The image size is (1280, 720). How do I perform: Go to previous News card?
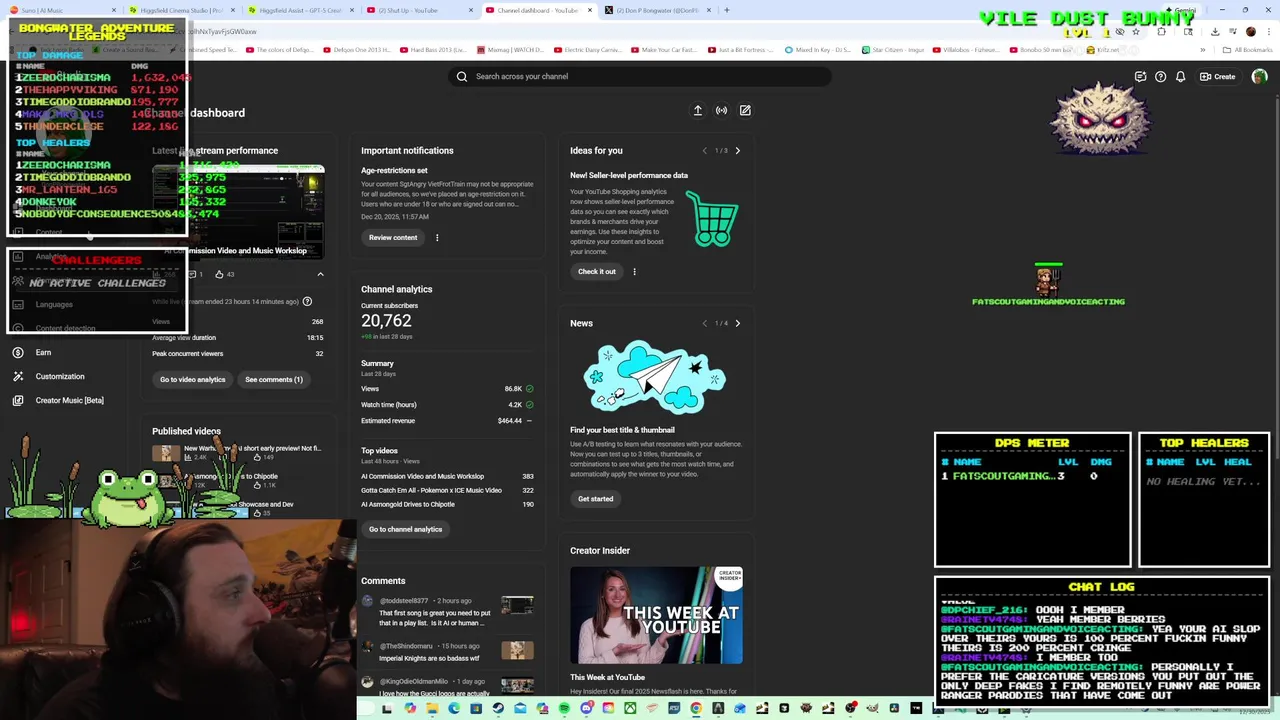point(704,323)
